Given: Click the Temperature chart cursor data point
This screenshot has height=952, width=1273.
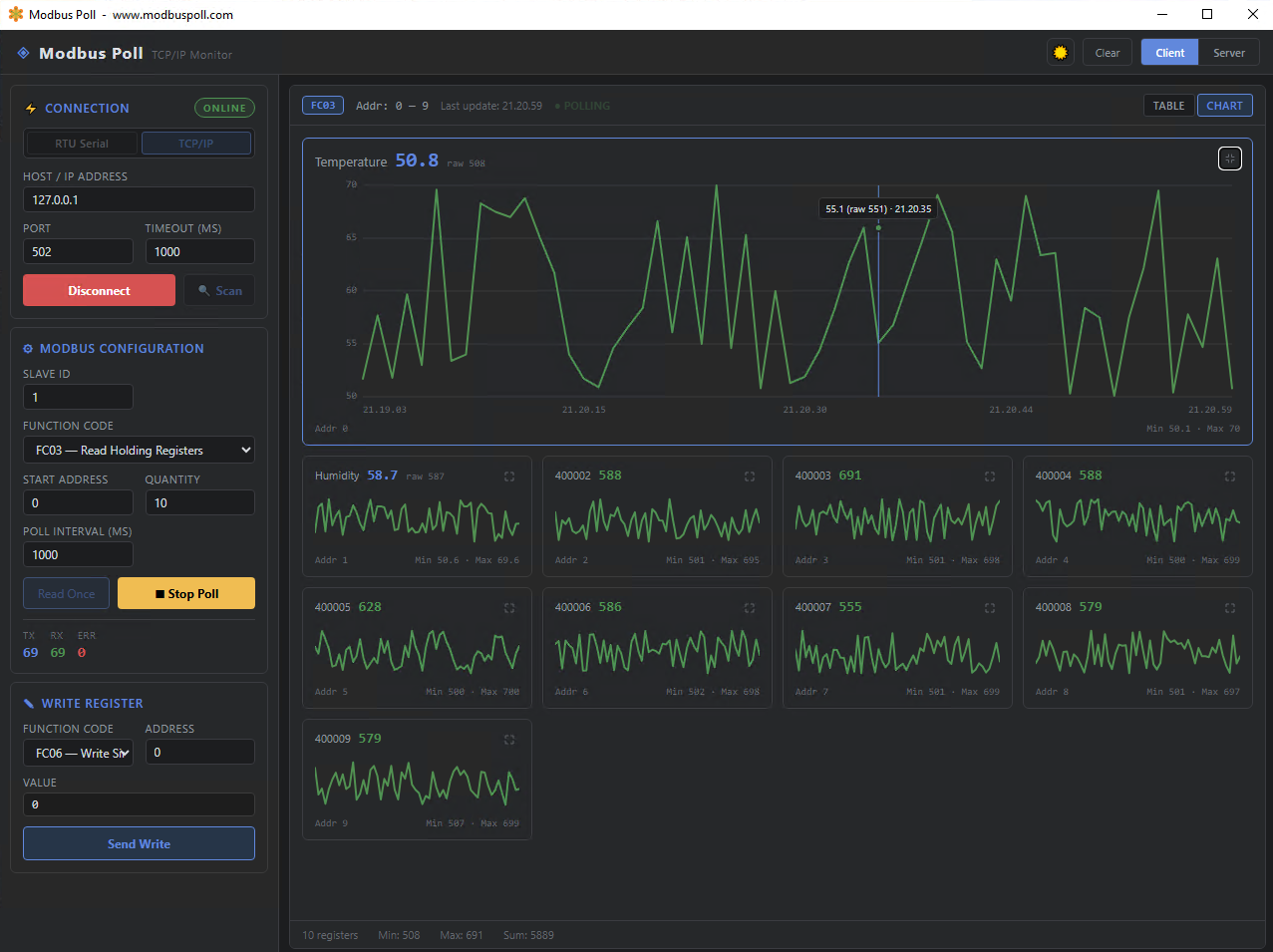Looking at the screenshot, I should click(878, 228).
